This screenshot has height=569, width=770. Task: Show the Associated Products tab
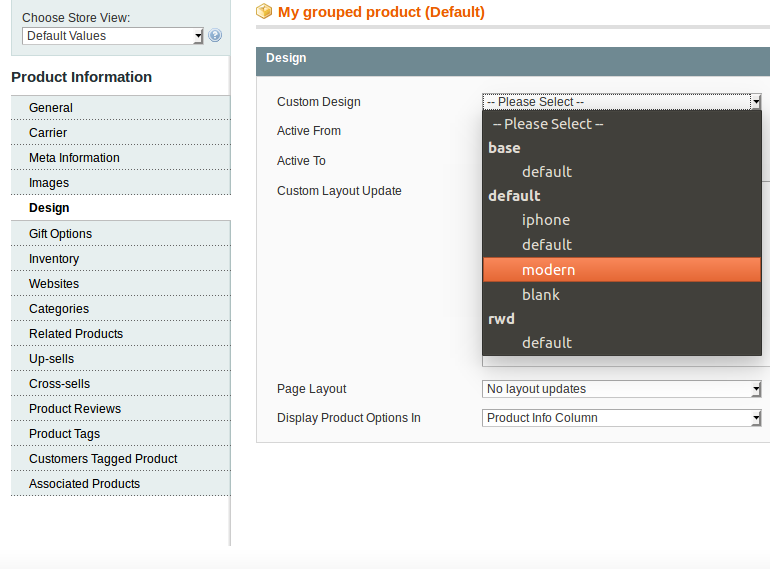[x=84, y=484]
